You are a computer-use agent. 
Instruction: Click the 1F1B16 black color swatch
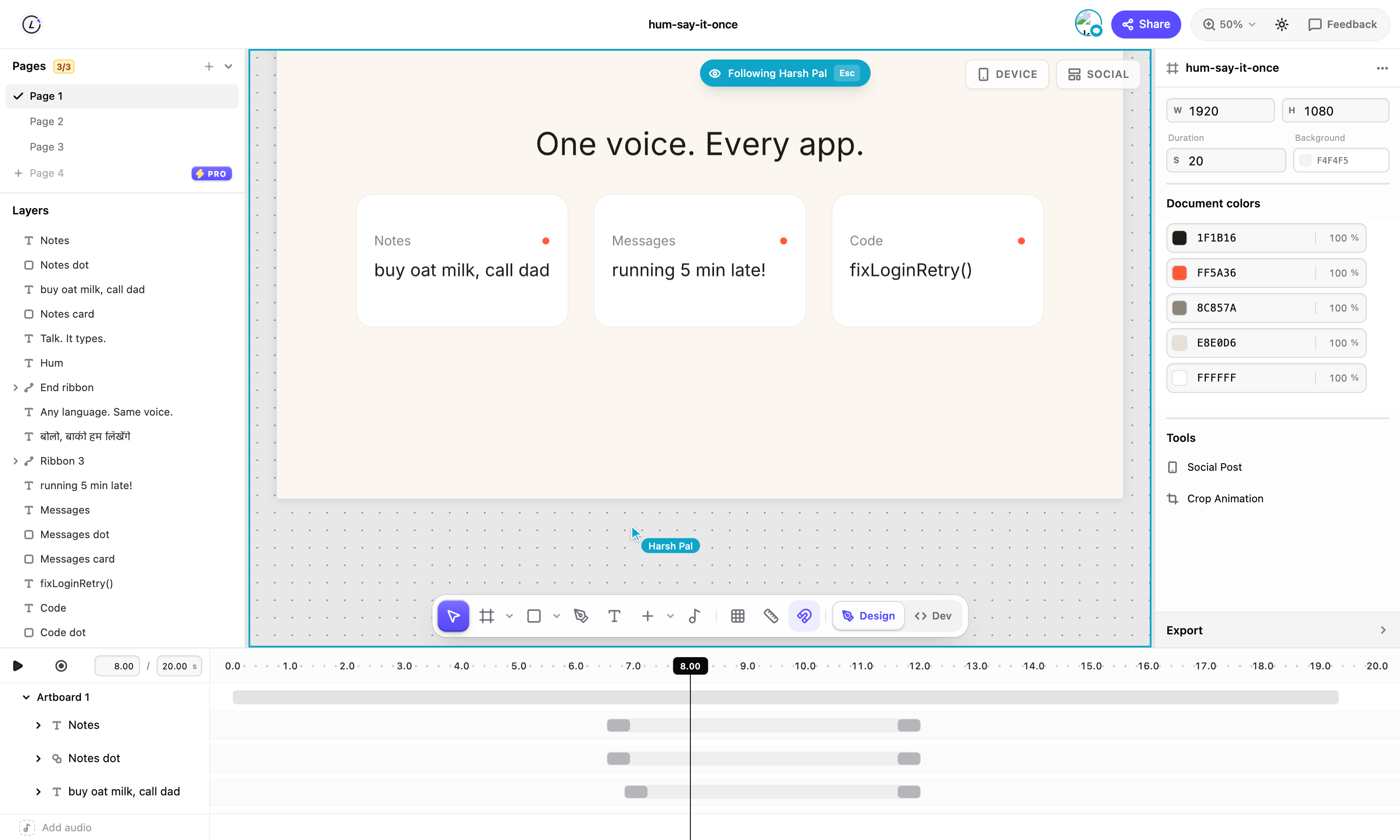[1179, 238]
